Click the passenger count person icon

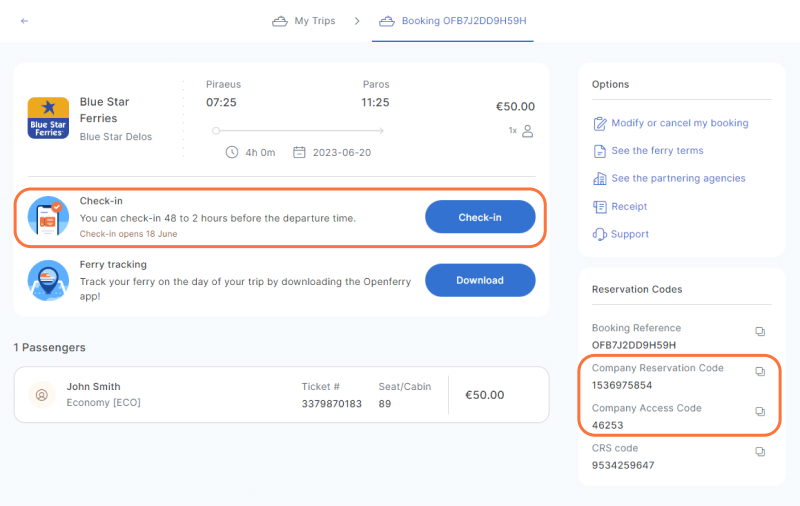coord(528,131)
